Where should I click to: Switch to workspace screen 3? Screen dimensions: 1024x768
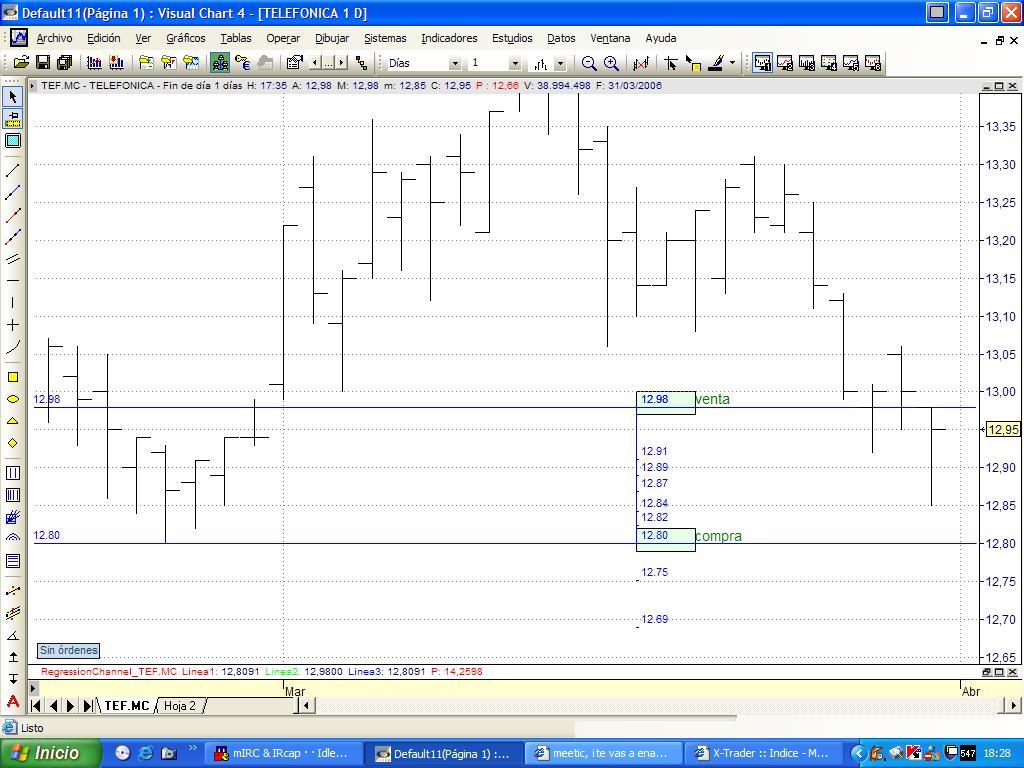click(x=807, y=63)
